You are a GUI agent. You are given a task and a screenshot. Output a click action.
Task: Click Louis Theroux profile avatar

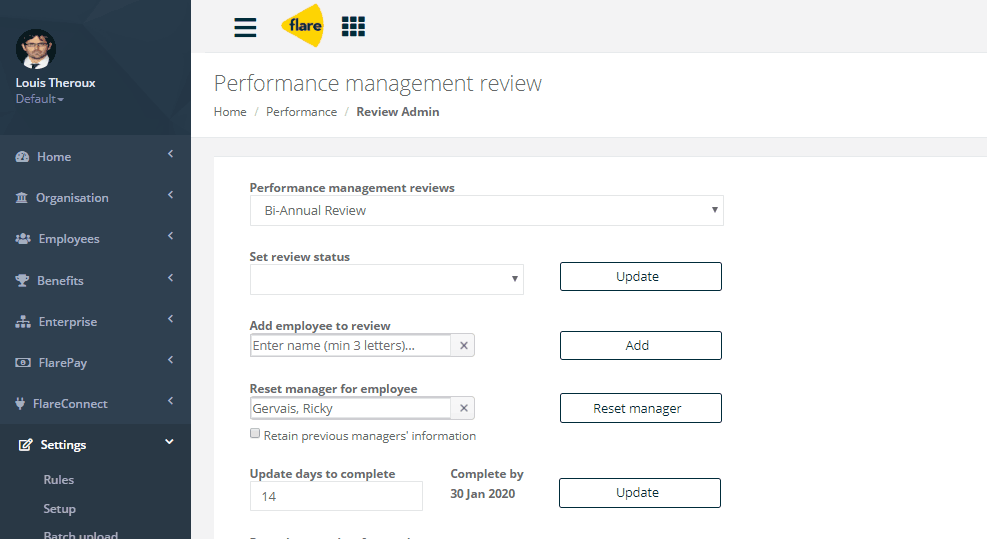click(36, 49)
